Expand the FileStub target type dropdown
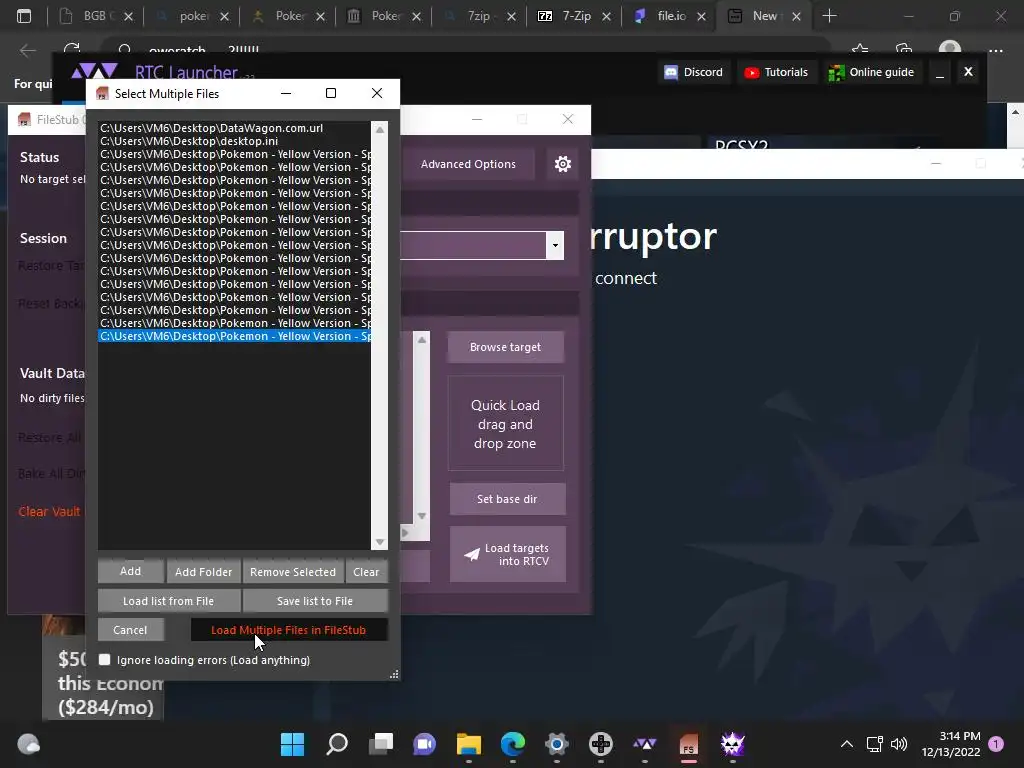 (x=555, y=246)
